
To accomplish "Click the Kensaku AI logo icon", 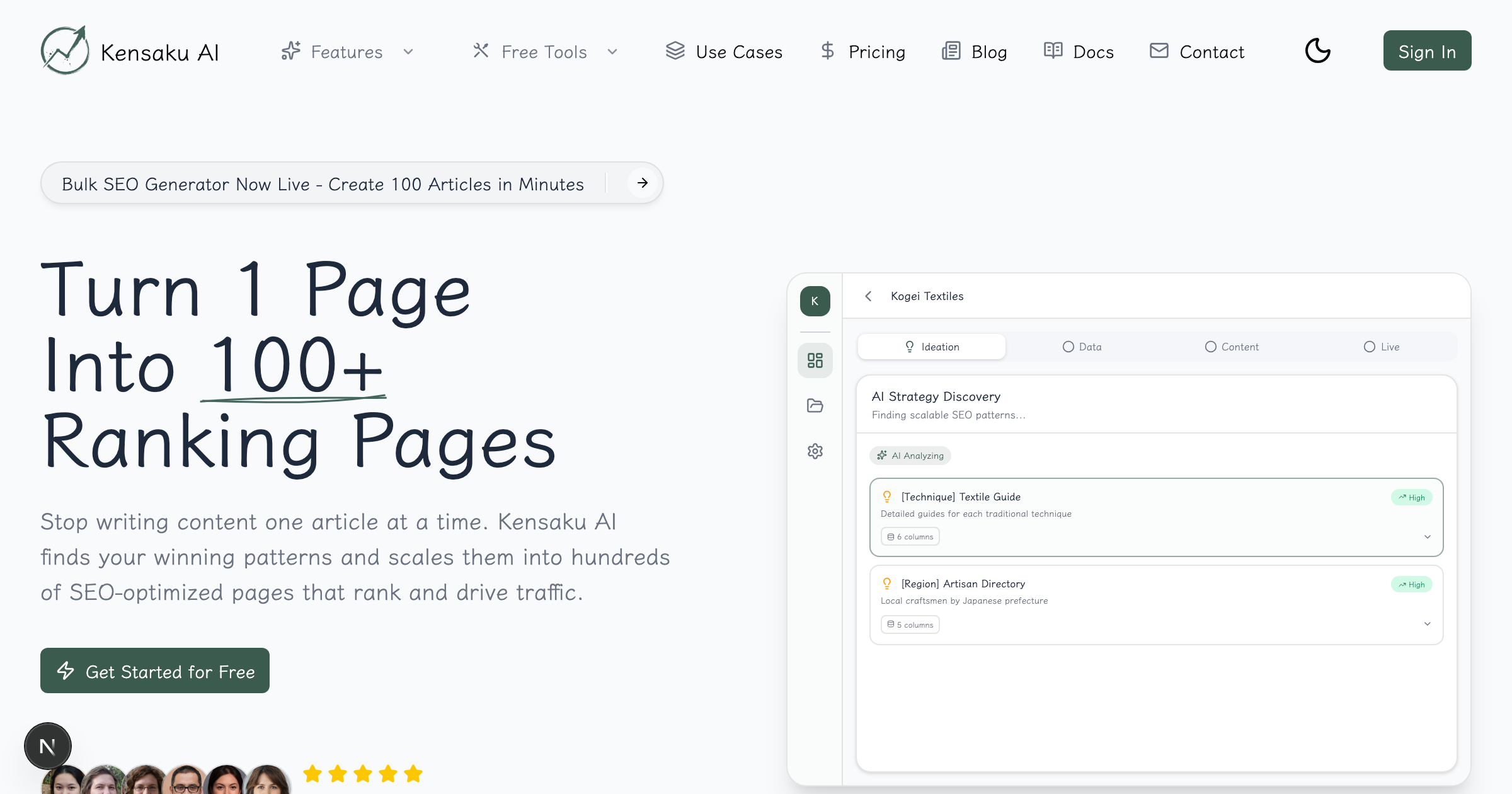I will tap(65, 50).
